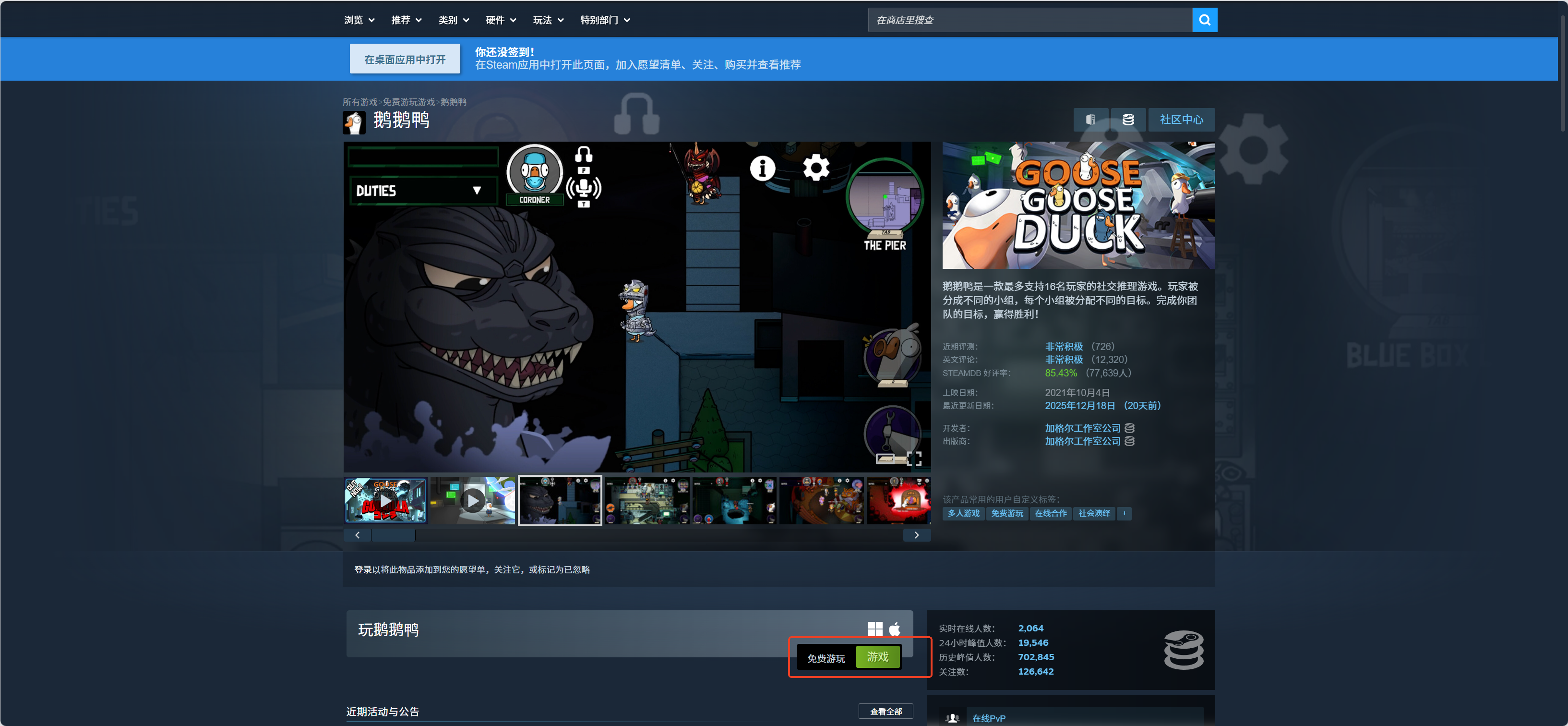Click the green 游戏 play button
Image resolution: width=1568 pixels, height=726 pixels.
tap(877, 656)
